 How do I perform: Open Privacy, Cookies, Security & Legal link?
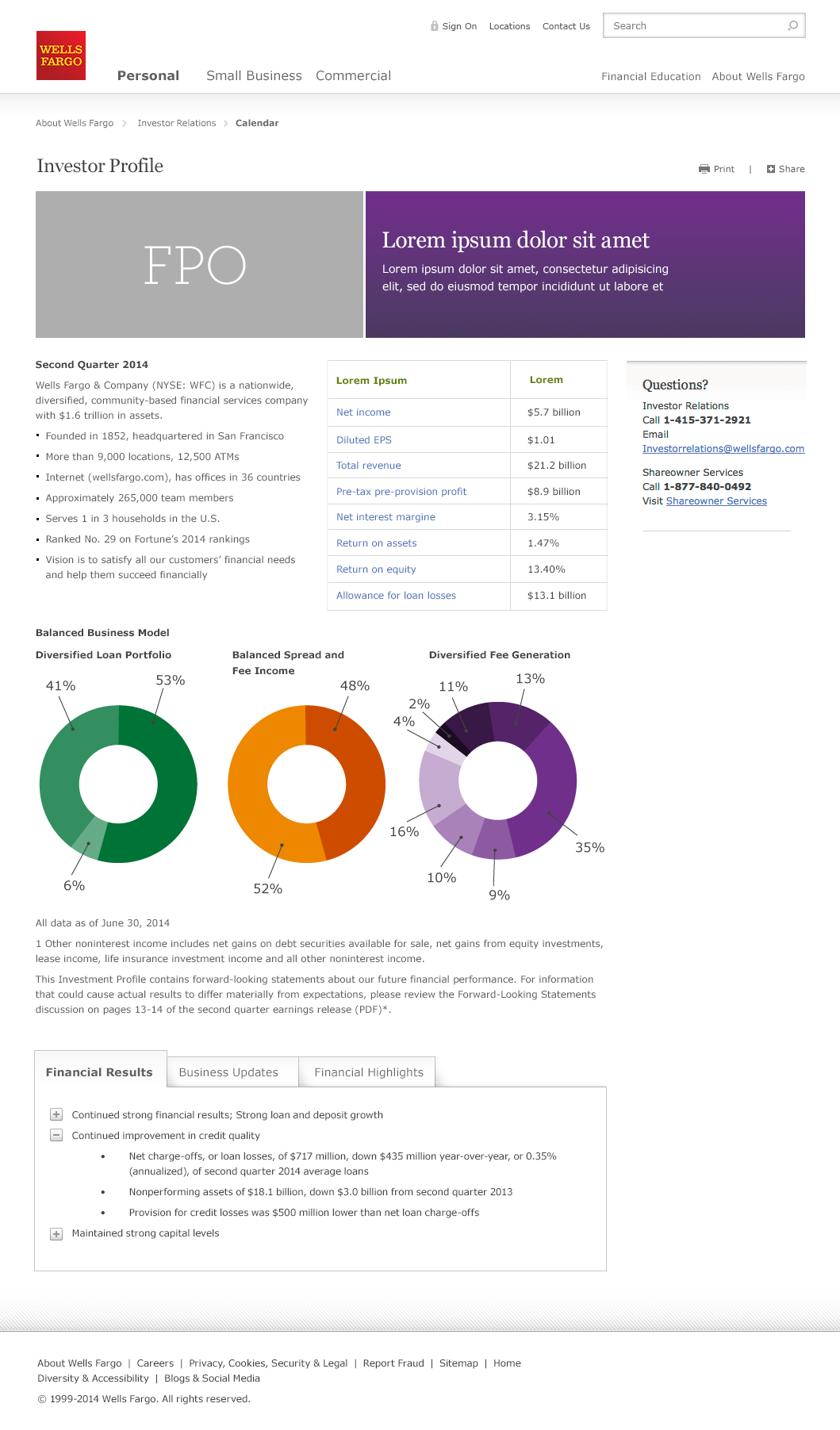tap(268, 1363)
